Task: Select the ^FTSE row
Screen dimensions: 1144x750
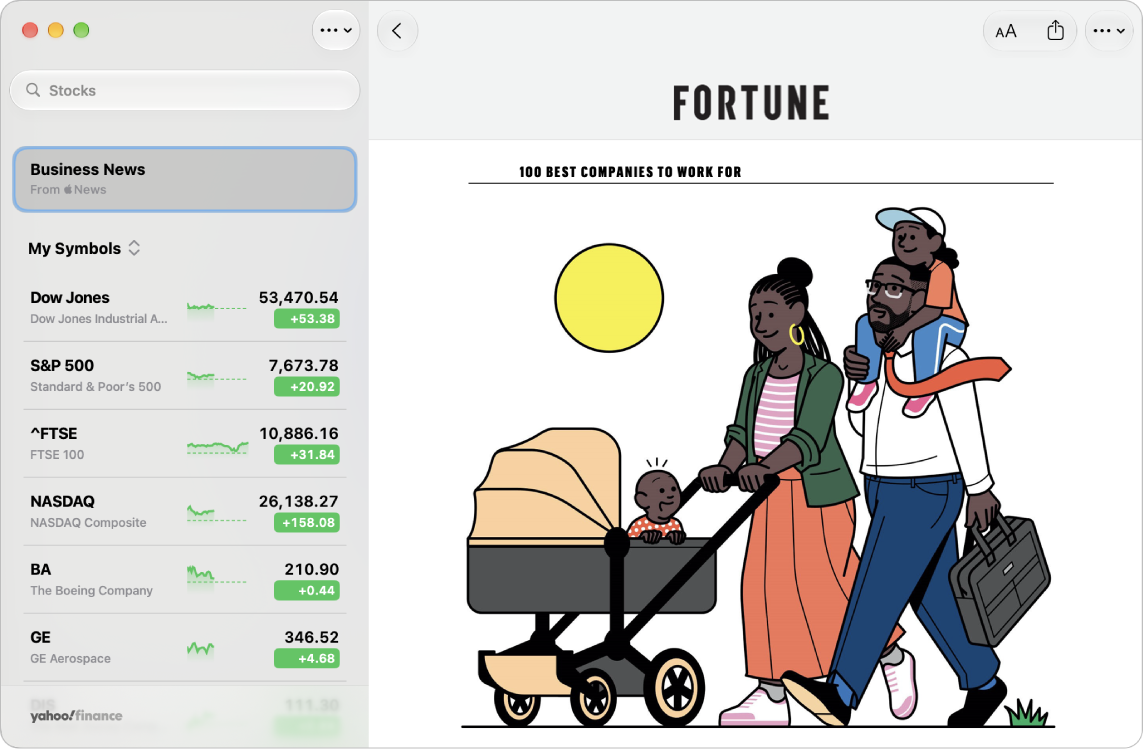Action: (x=185, y=443)
